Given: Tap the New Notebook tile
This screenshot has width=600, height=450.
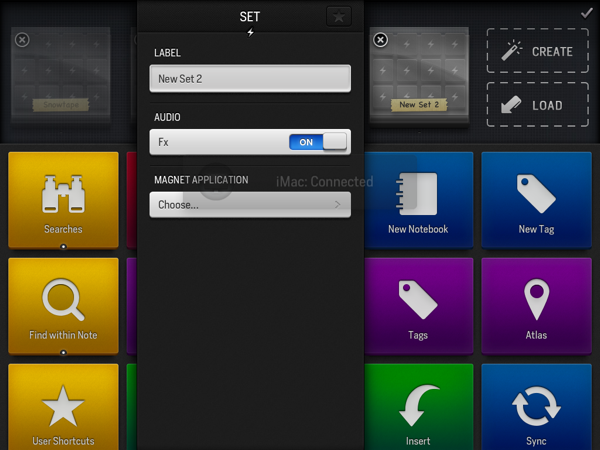Looking at the screenshot, I should coord(418,200).
